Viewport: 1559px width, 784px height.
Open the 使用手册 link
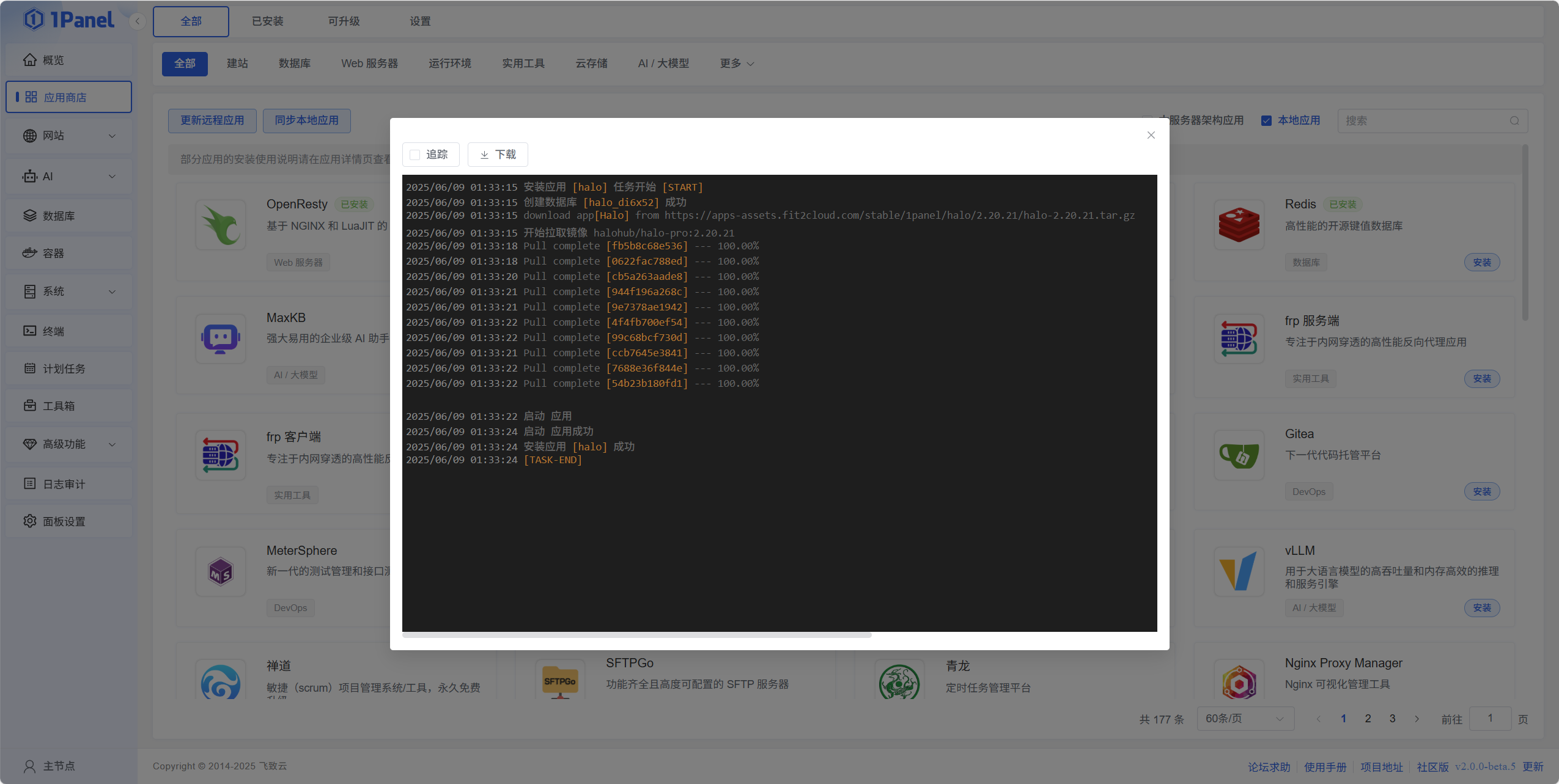point(1325,767)
